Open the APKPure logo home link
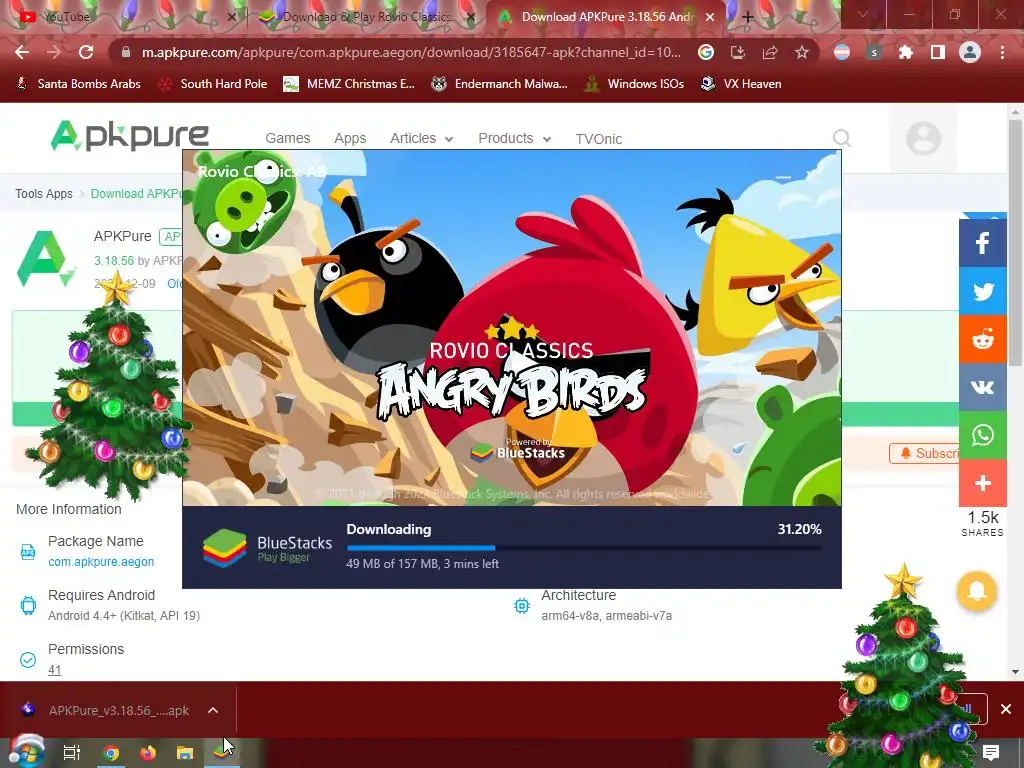The image size is (1024, 768). [129, 136]
